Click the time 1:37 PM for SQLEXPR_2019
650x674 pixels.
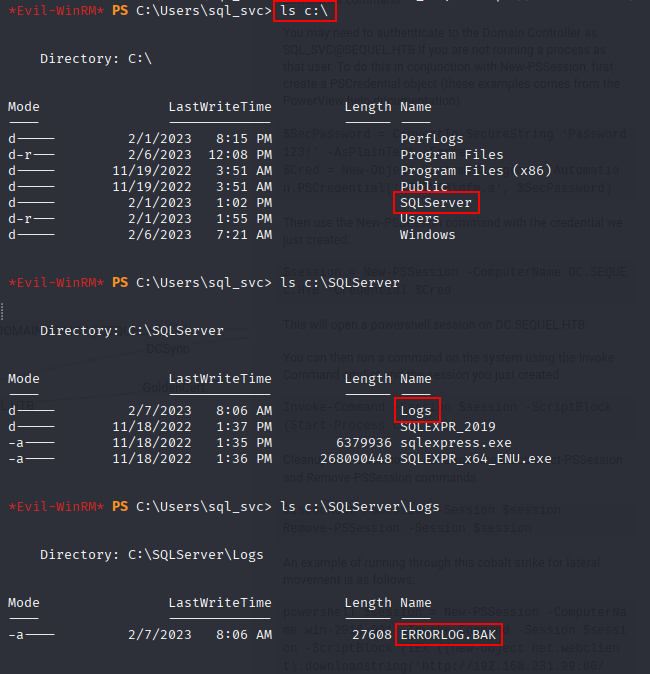coord(244,426)
